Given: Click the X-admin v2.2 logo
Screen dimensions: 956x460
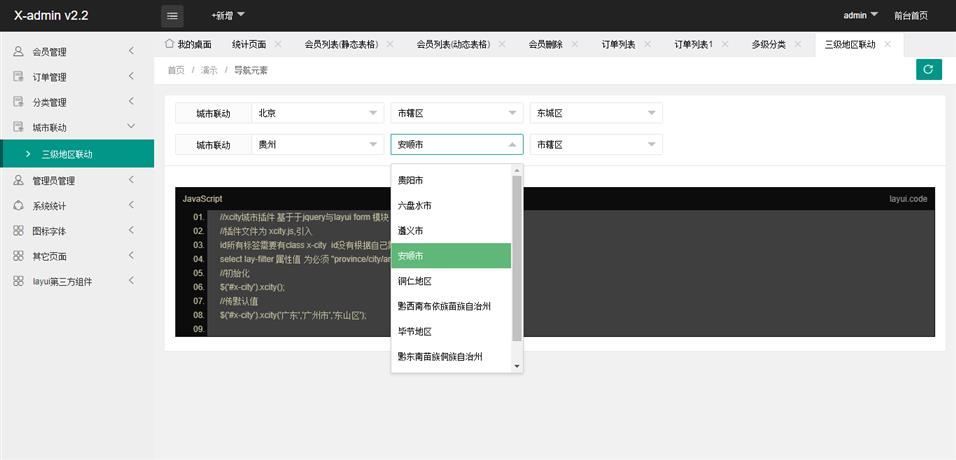Looking at the screenshot, I should coord(51,16).
